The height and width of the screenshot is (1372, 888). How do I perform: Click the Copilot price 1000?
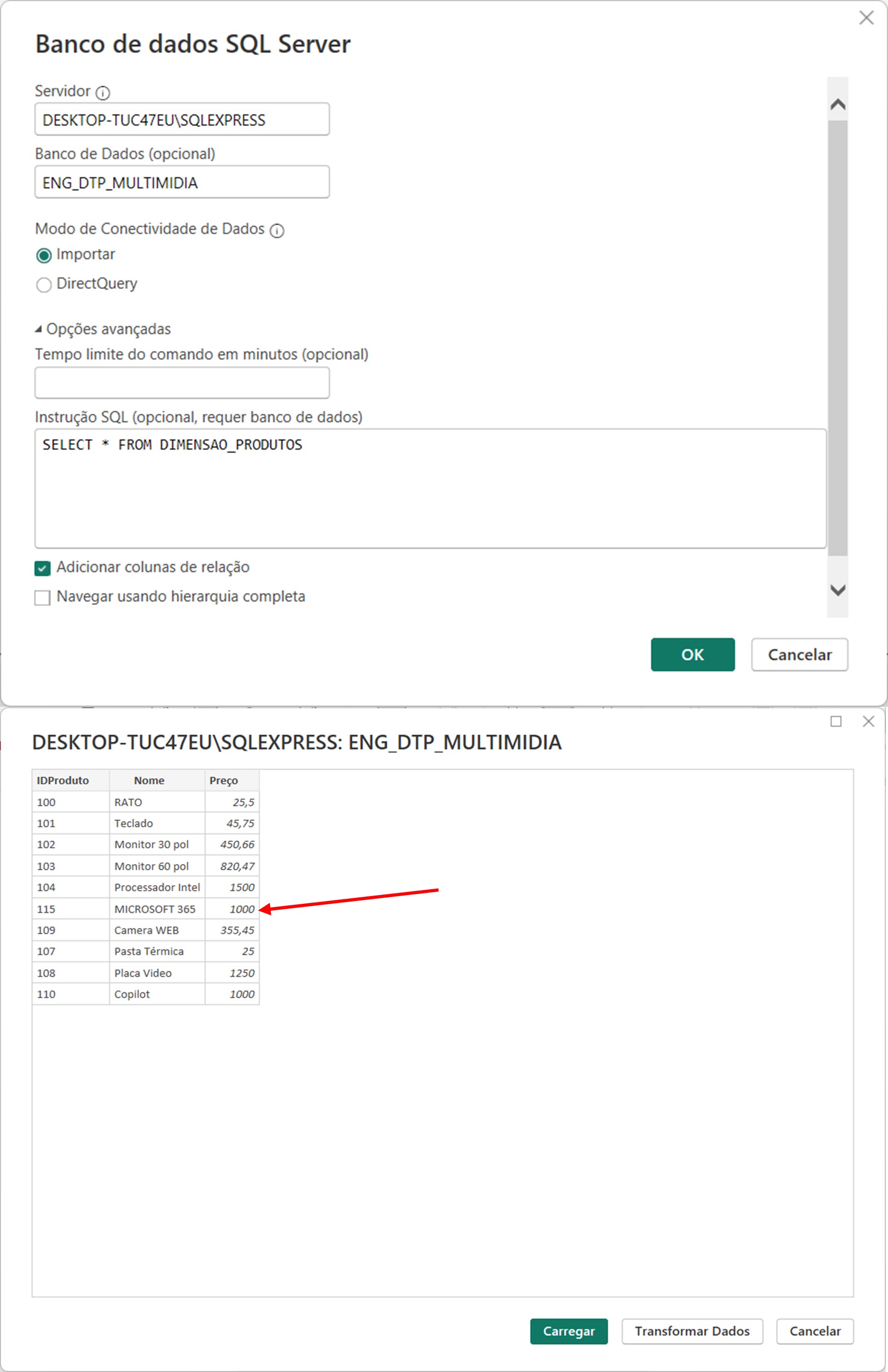point(232,994)
